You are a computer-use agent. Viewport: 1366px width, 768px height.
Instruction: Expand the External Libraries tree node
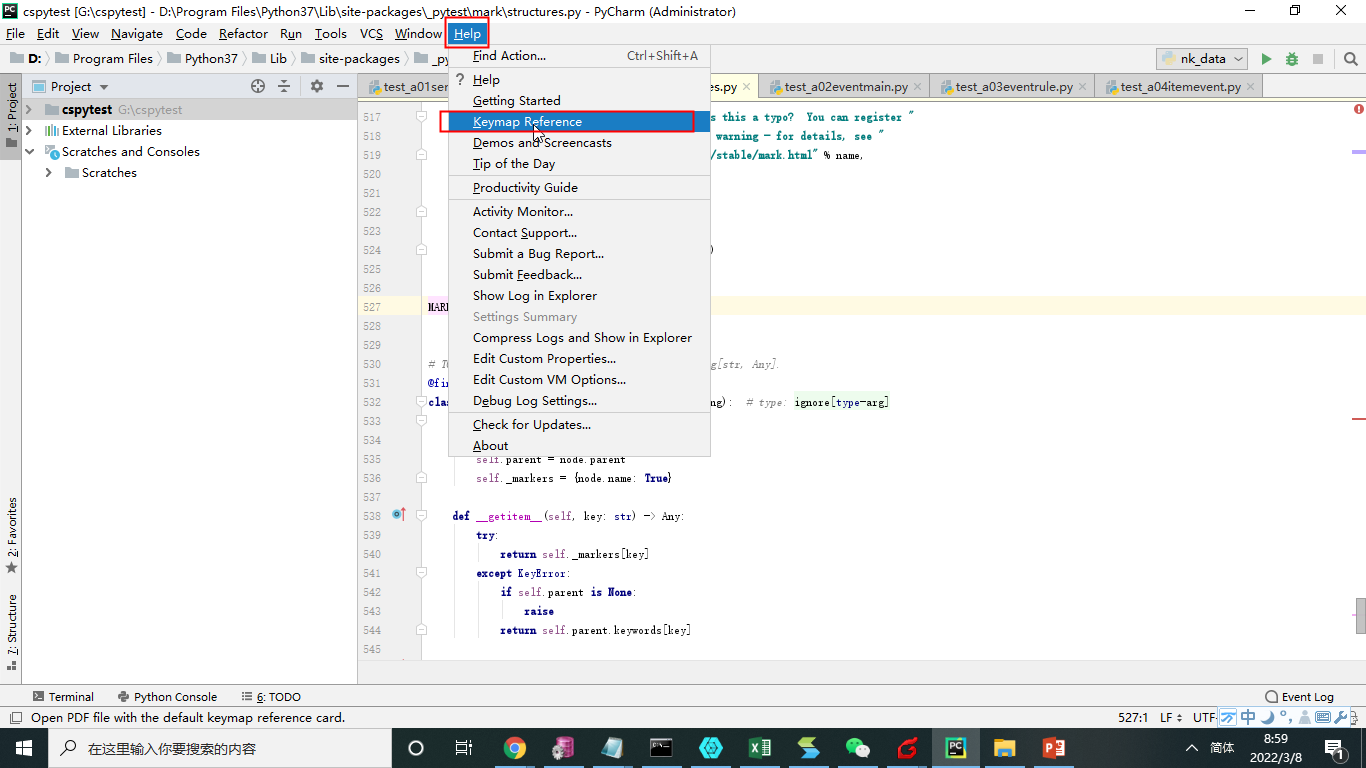point(29,131)
